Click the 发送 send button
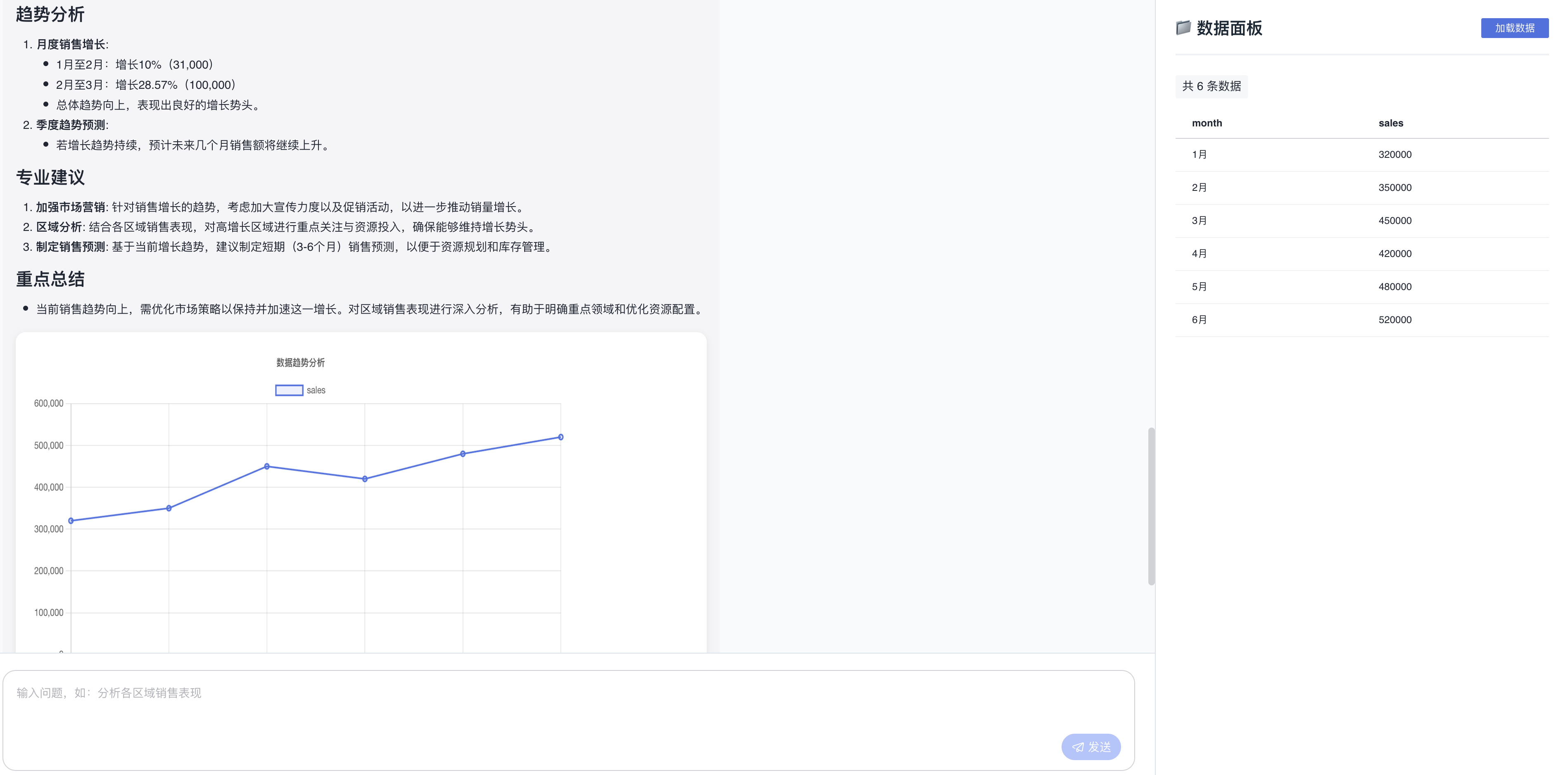Viewport: 1568px width, 775px height. [1091, 746]
